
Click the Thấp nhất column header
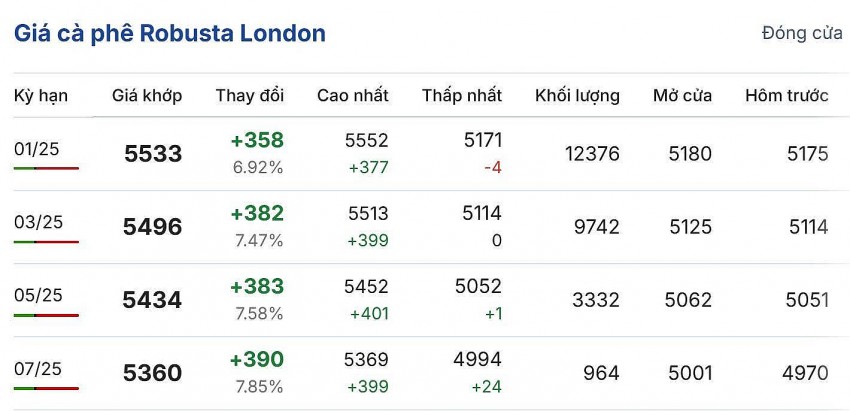pos(462,96)
